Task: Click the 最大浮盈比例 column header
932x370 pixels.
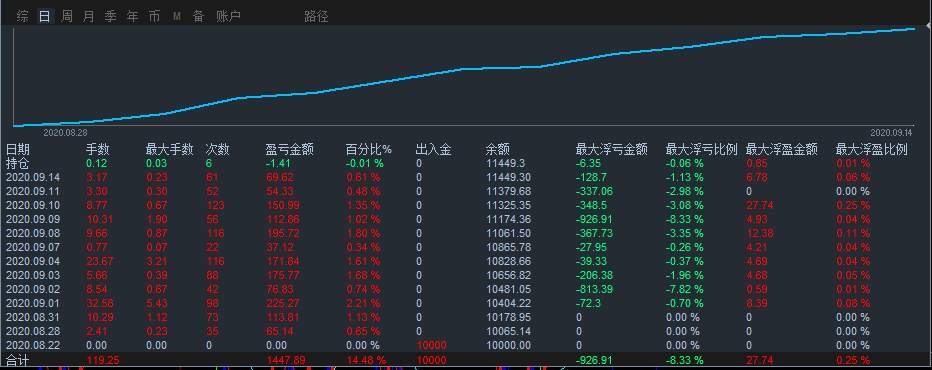Action: point(871,150)
